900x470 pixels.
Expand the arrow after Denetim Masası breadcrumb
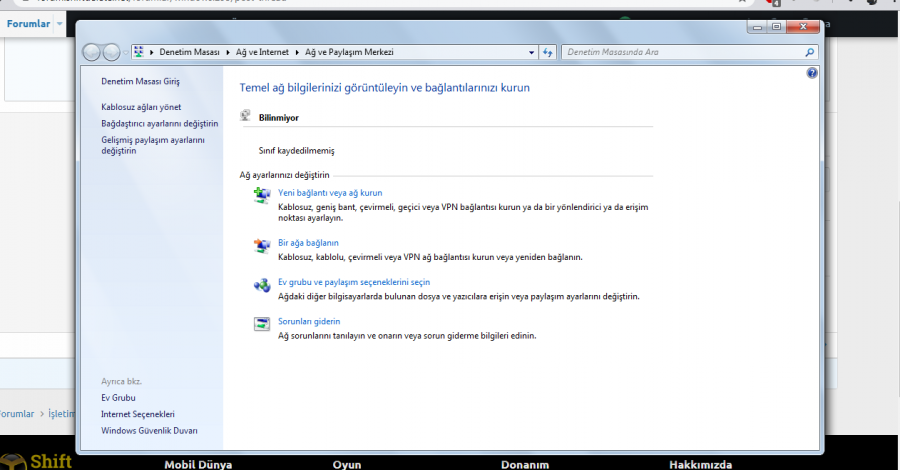[x=227, y=52]
